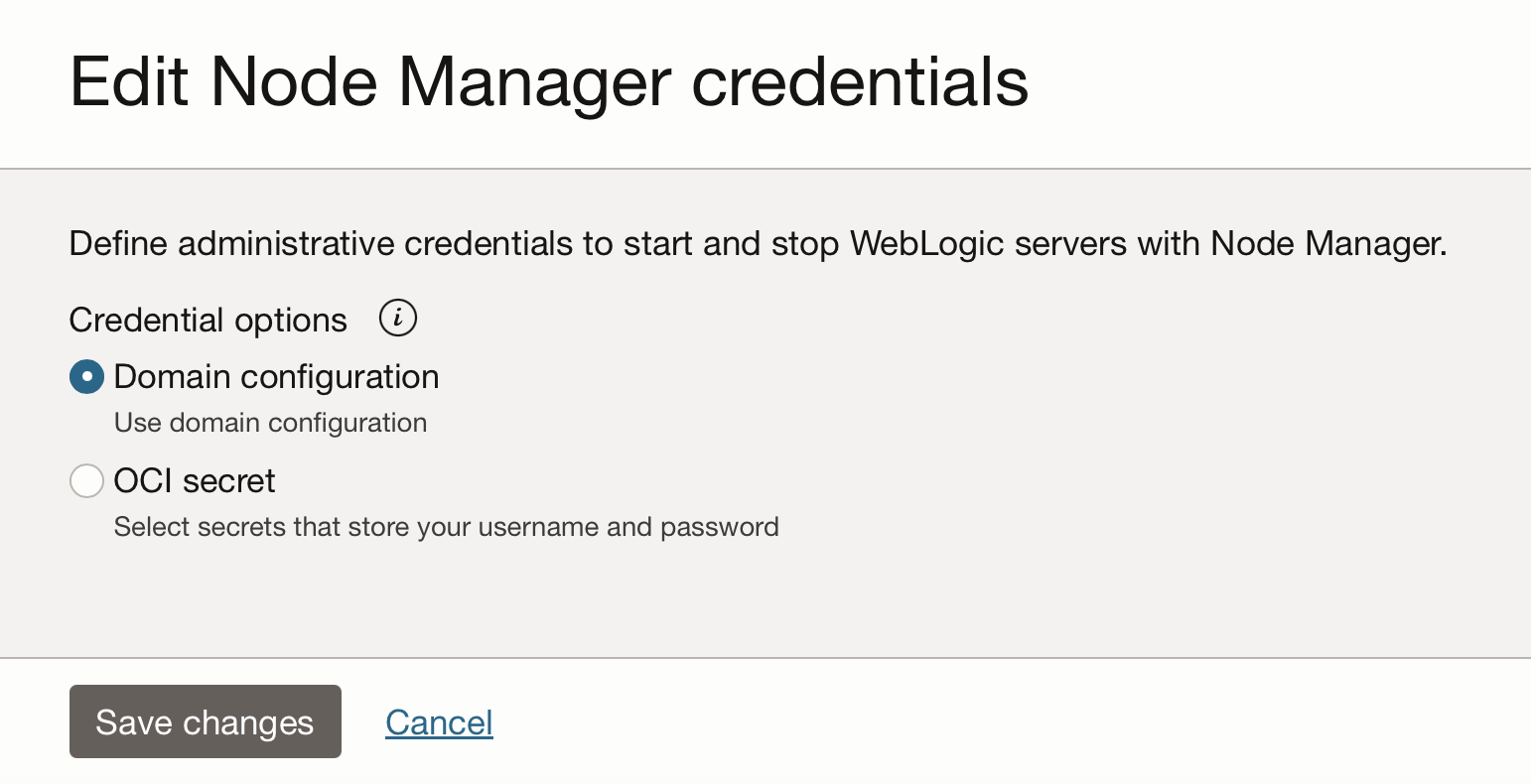Image resolution: width=1531 pixels, height=784 pixels.
Task: Save the Node Manager credentials changes
Action: coord(205,721)
